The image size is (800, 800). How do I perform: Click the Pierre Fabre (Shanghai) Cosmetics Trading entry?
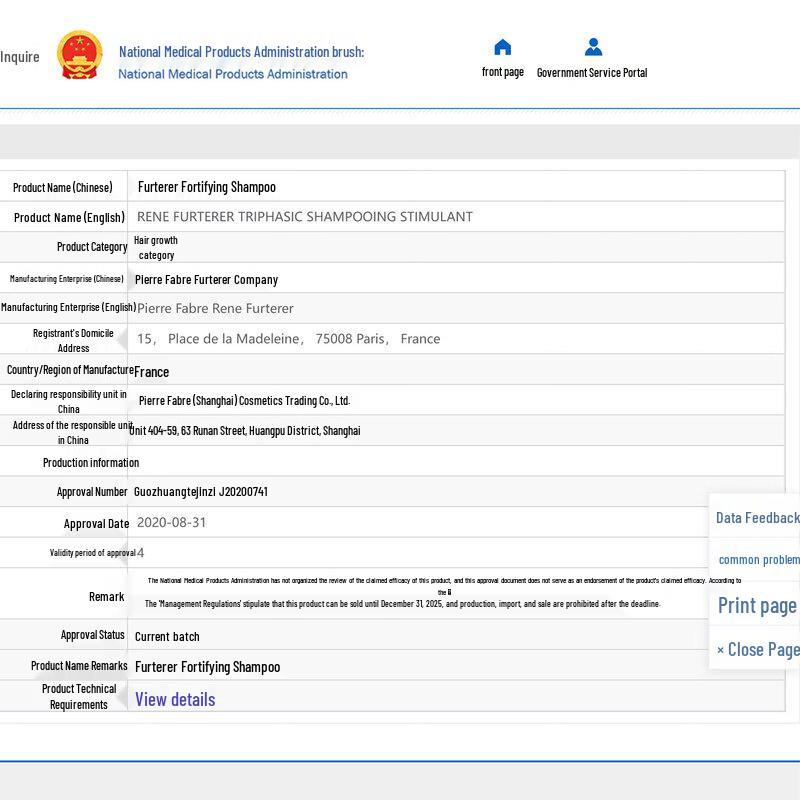(244, 401)
